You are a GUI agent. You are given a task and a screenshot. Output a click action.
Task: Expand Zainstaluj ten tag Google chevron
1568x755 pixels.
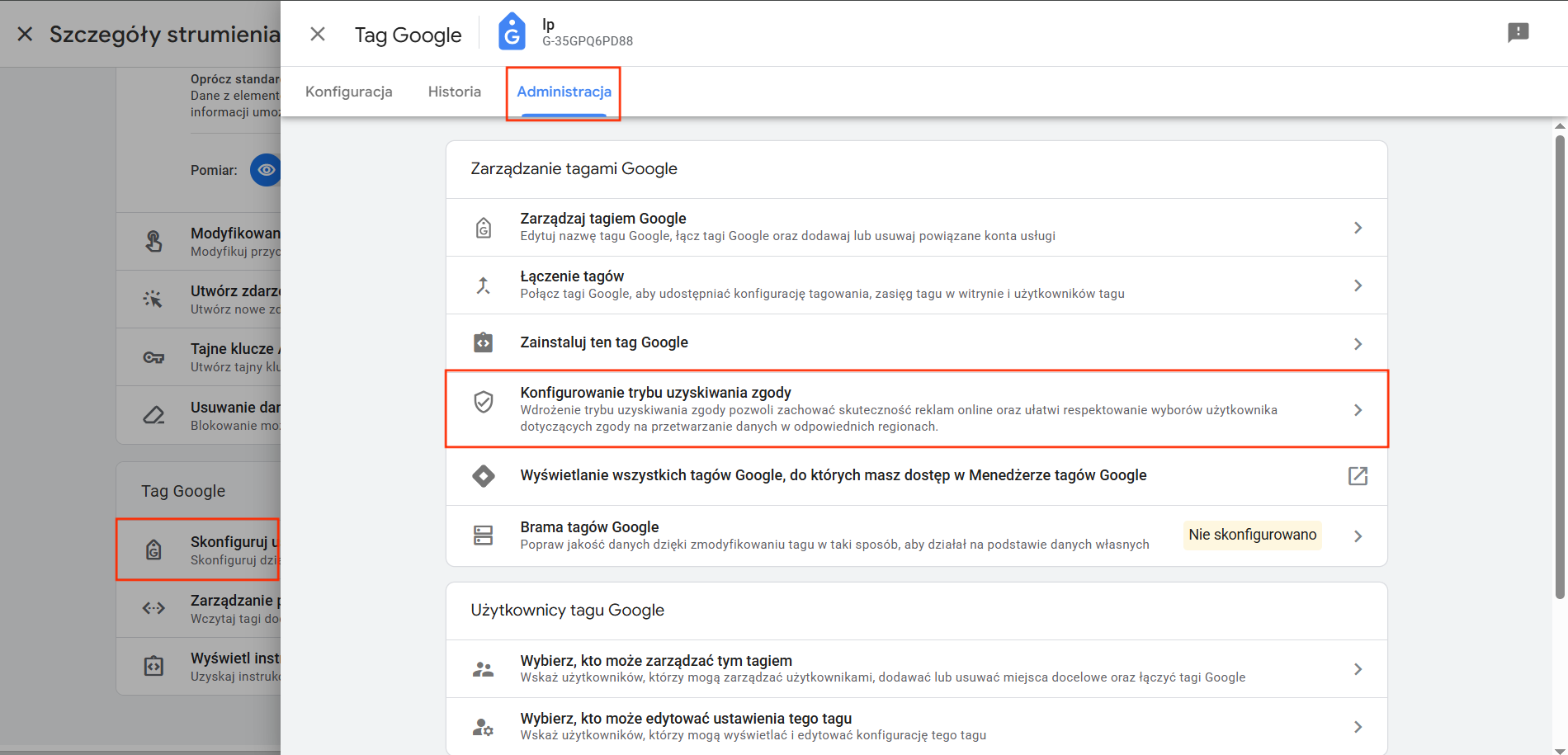tap(1358, 343)
